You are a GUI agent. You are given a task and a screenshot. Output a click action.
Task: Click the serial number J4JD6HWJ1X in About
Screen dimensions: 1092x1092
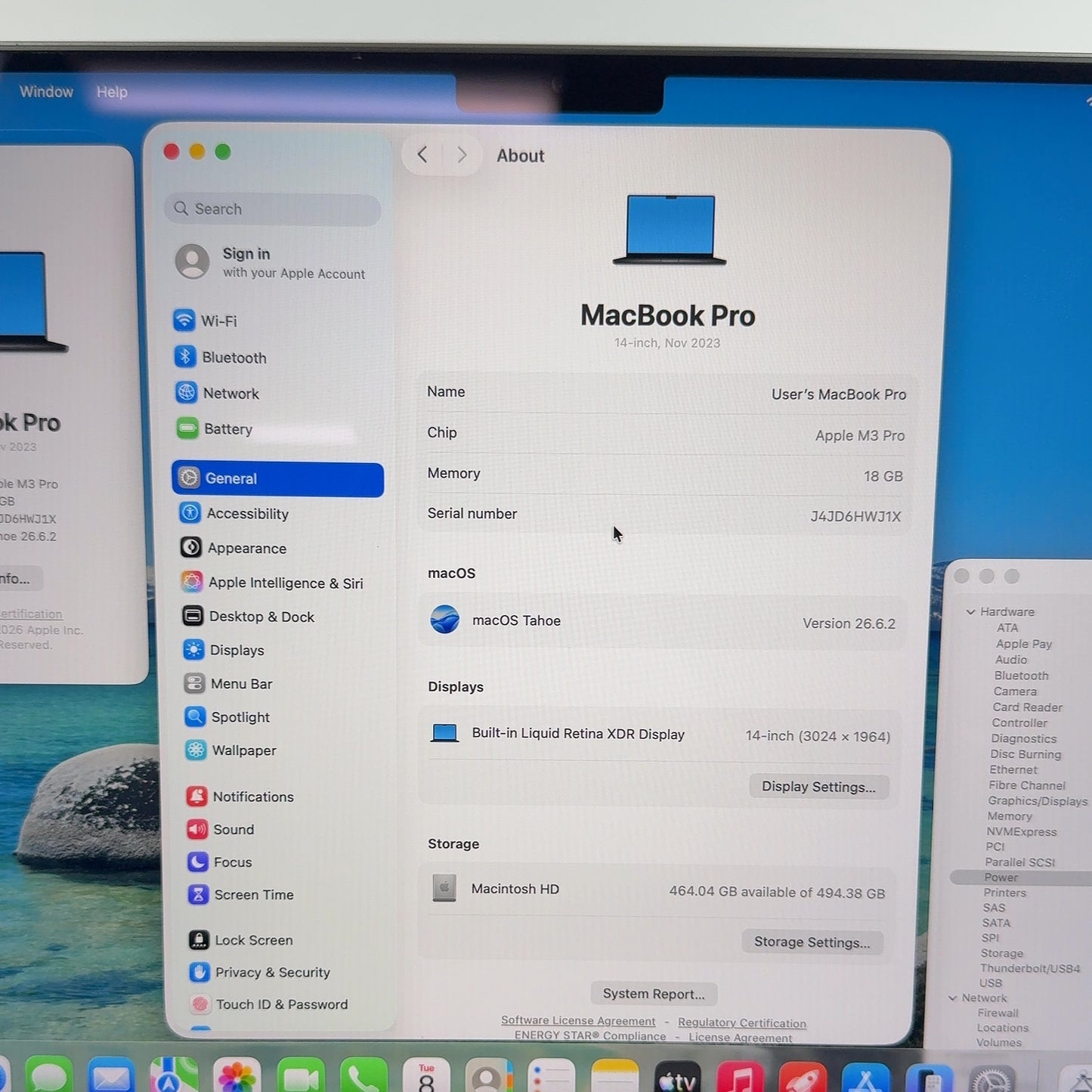click(x=855, y=517)
